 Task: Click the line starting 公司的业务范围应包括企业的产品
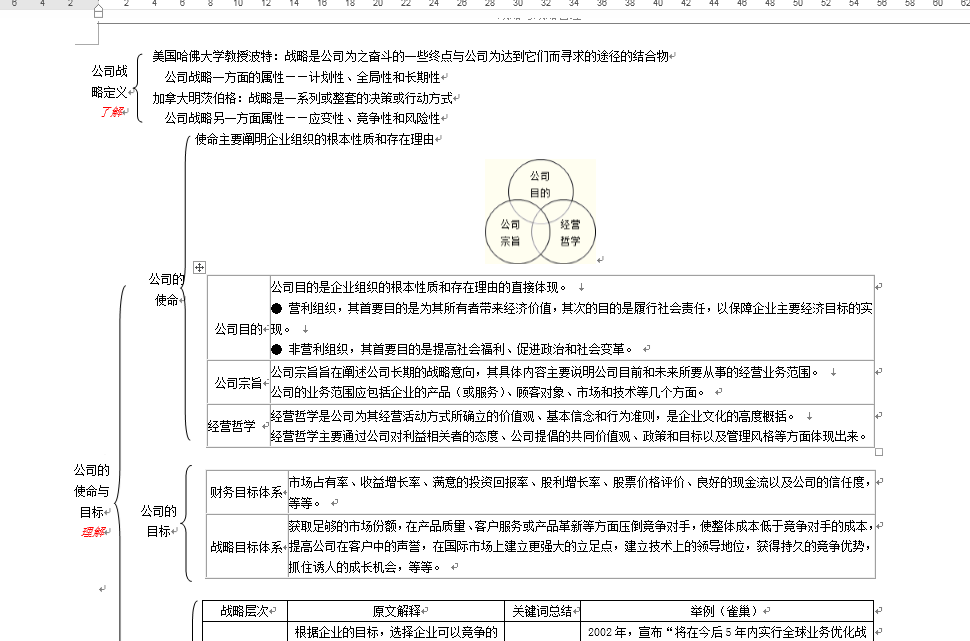coord(487,392)
